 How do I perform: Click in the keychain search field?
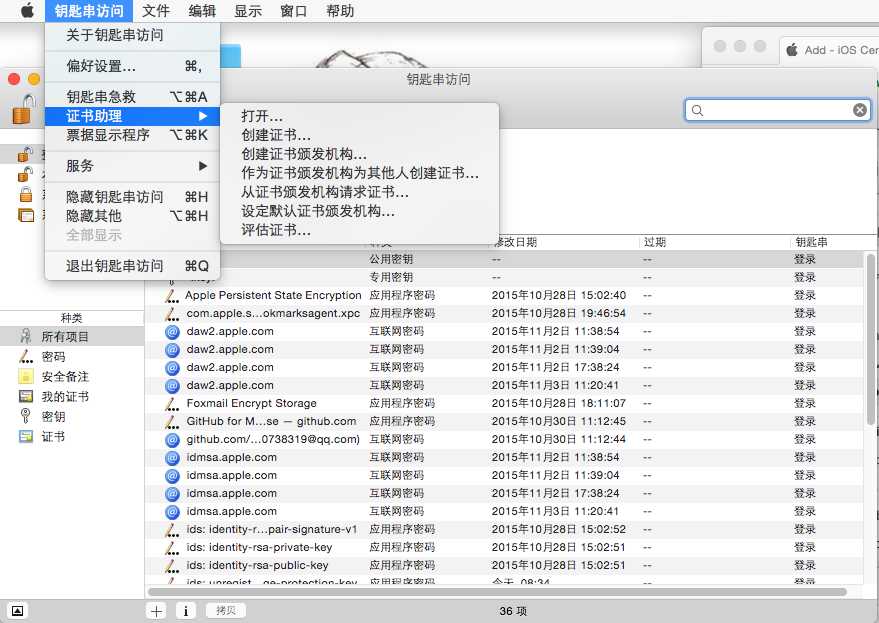pyautogui.click(x=778, y=110)
